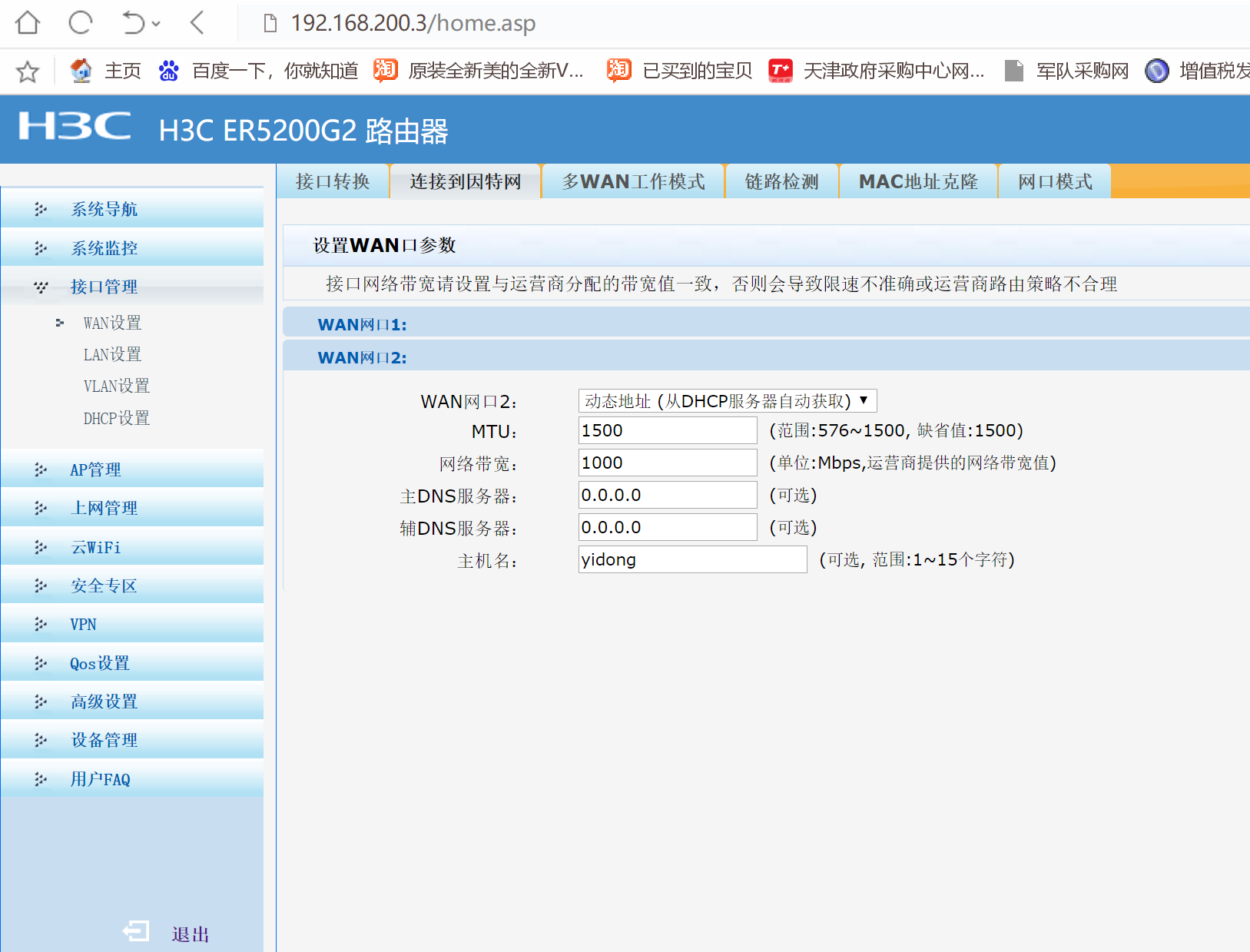Open the undo history dropdown chevron

pyautogui.click(x=156, y=24)
